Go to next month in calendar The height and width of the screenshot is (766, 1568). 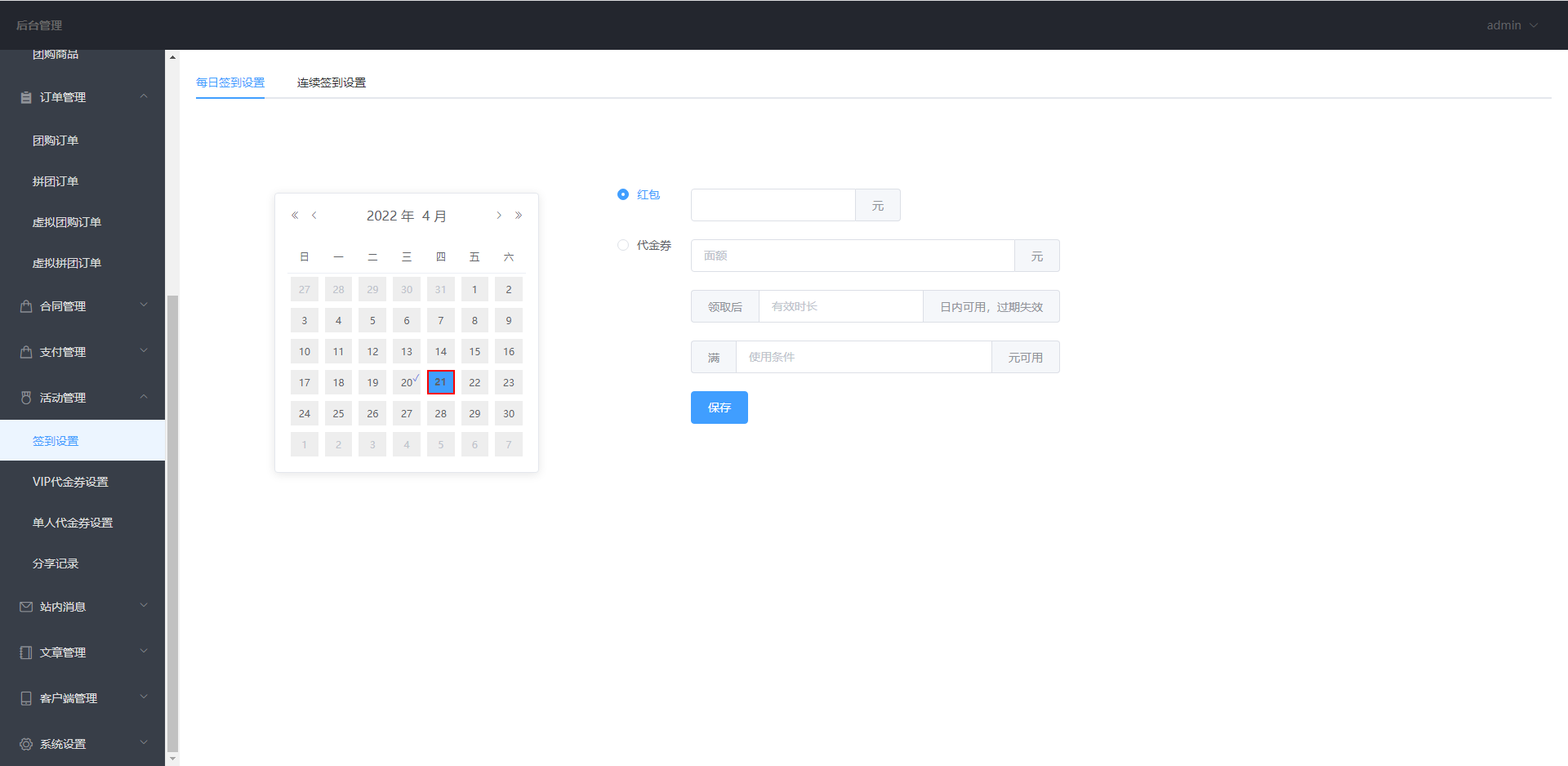click(499, 216)
